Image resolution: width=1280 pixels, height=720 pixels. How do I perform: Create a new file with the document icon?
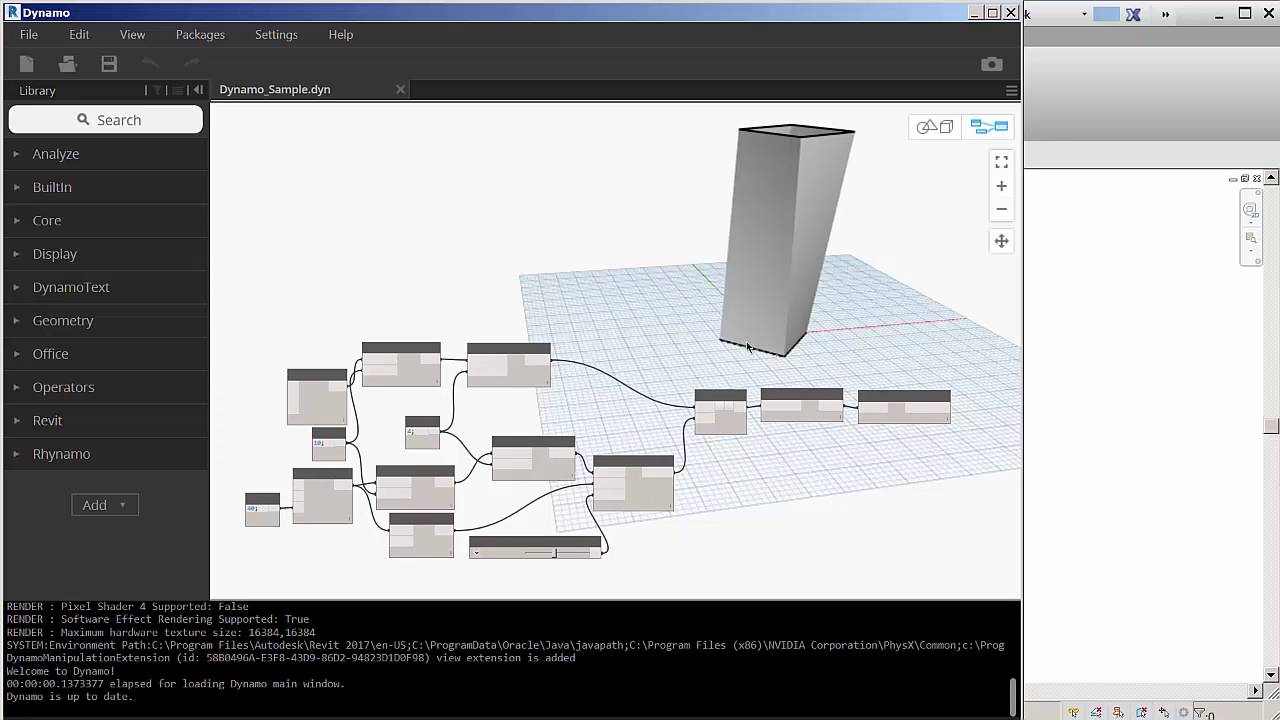pyautogui.click(x=26, y=63)
